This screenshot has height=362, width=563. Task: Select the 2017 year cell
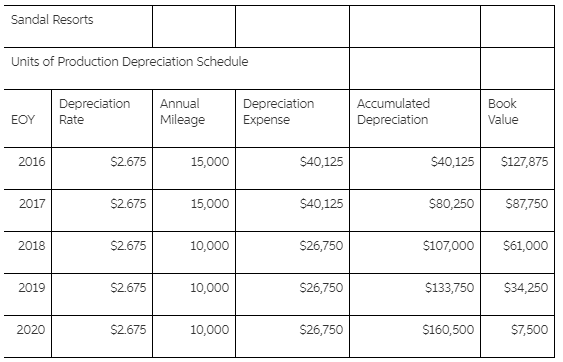[x=28, y=210]
